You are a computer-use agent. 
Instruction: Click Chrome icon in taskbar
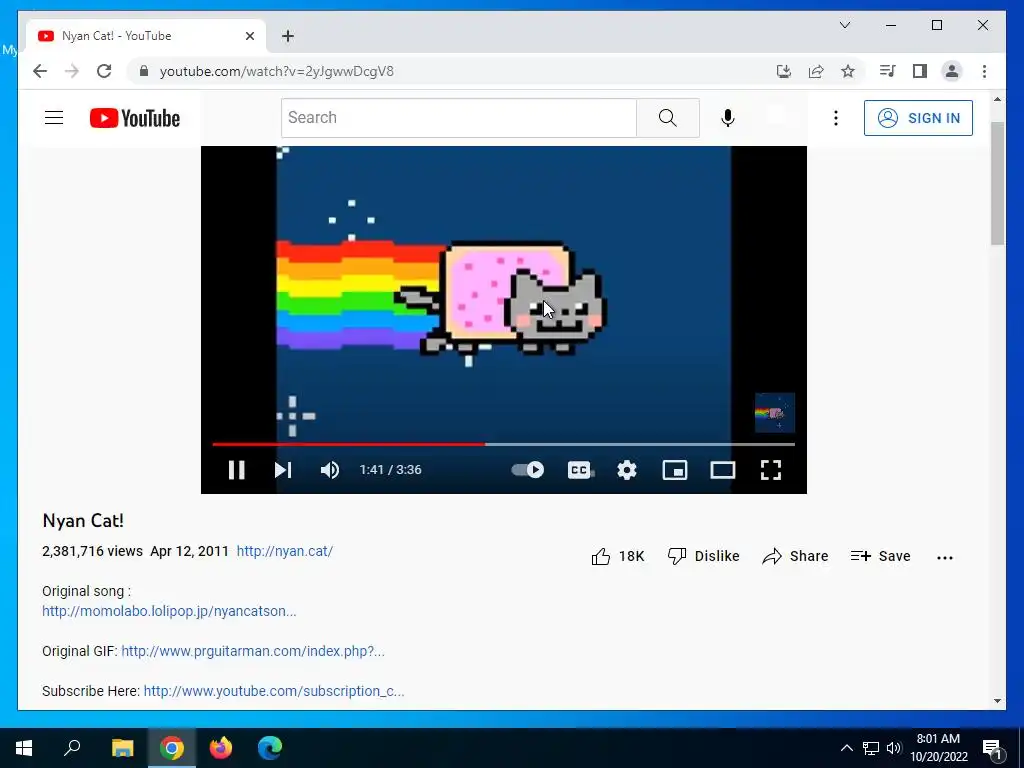click(172, 748)
